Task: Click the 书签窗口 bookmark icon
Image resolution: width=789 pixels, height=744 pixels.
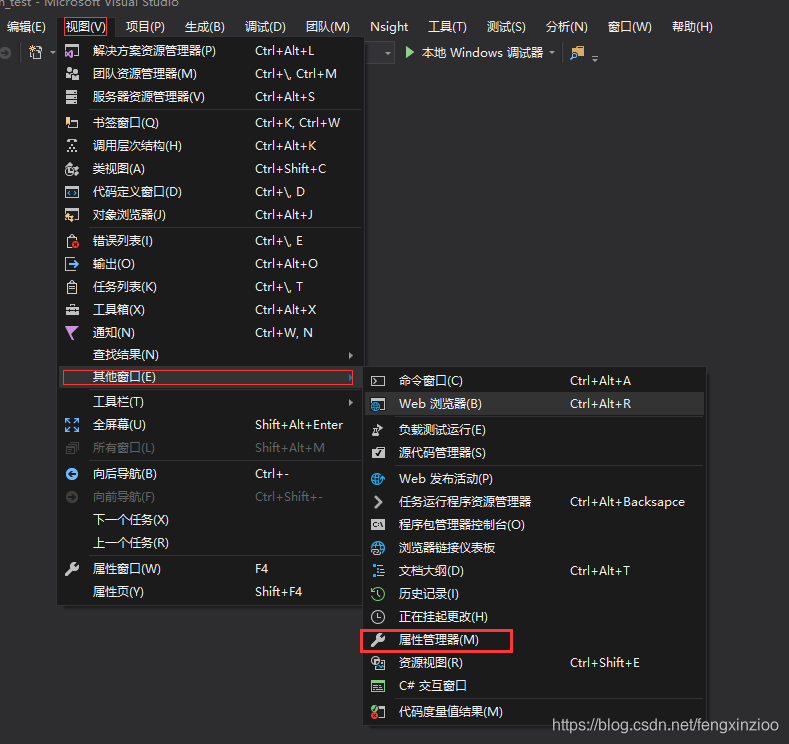Action: point(72,123)
